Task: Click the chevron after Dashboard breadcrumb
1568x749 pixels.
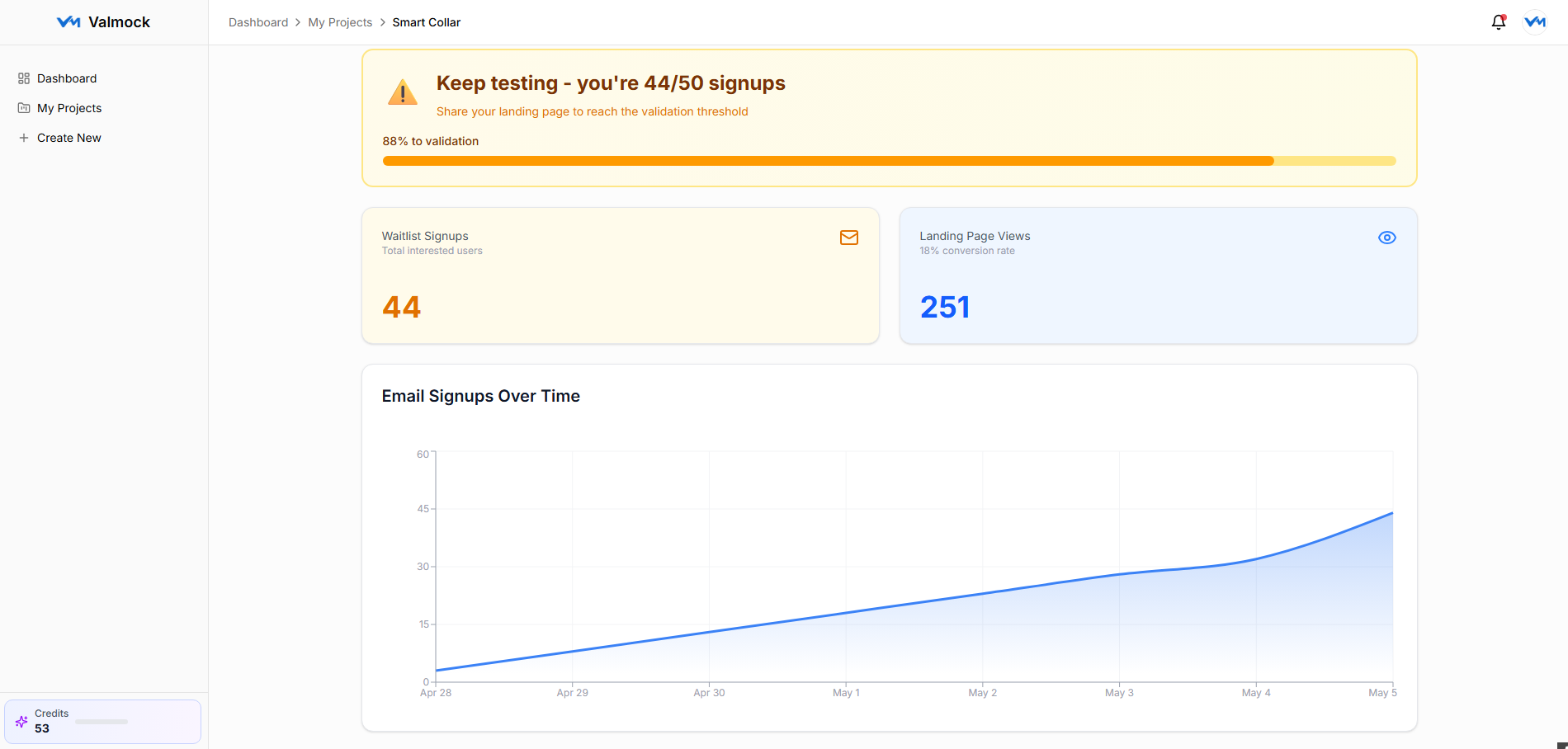Action: 298,22
